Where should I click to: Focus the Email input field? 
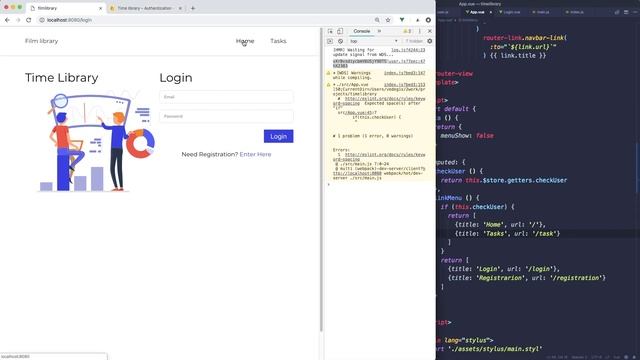pos(226,97)
